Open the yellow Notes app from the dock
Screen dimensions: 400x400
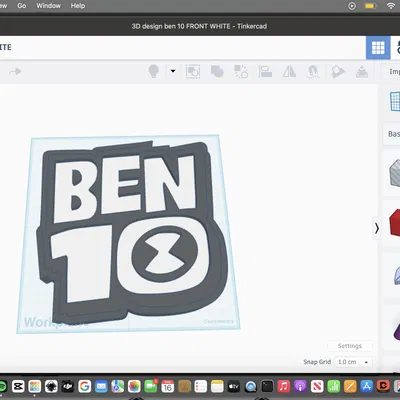[x=217, y=386]
